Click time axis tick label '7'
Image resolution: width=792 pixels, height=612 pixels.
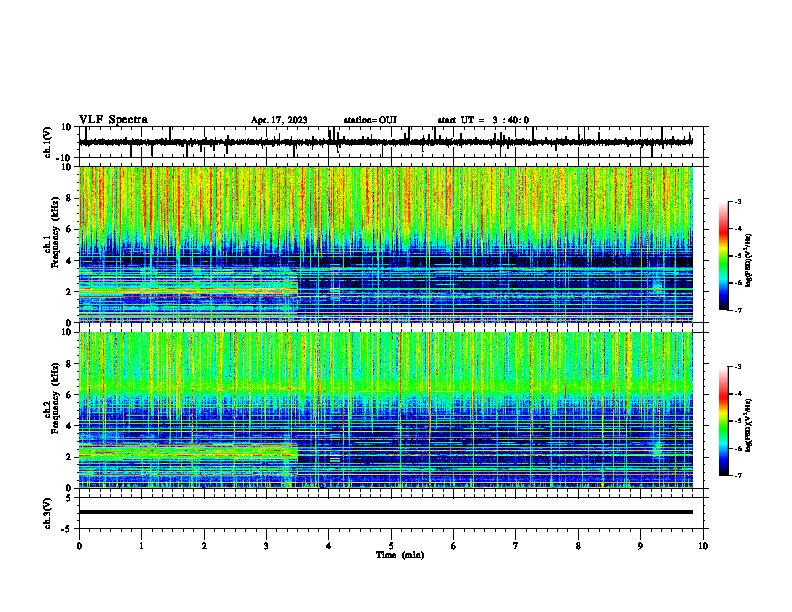pyautogui.click(x=516, y=546)
